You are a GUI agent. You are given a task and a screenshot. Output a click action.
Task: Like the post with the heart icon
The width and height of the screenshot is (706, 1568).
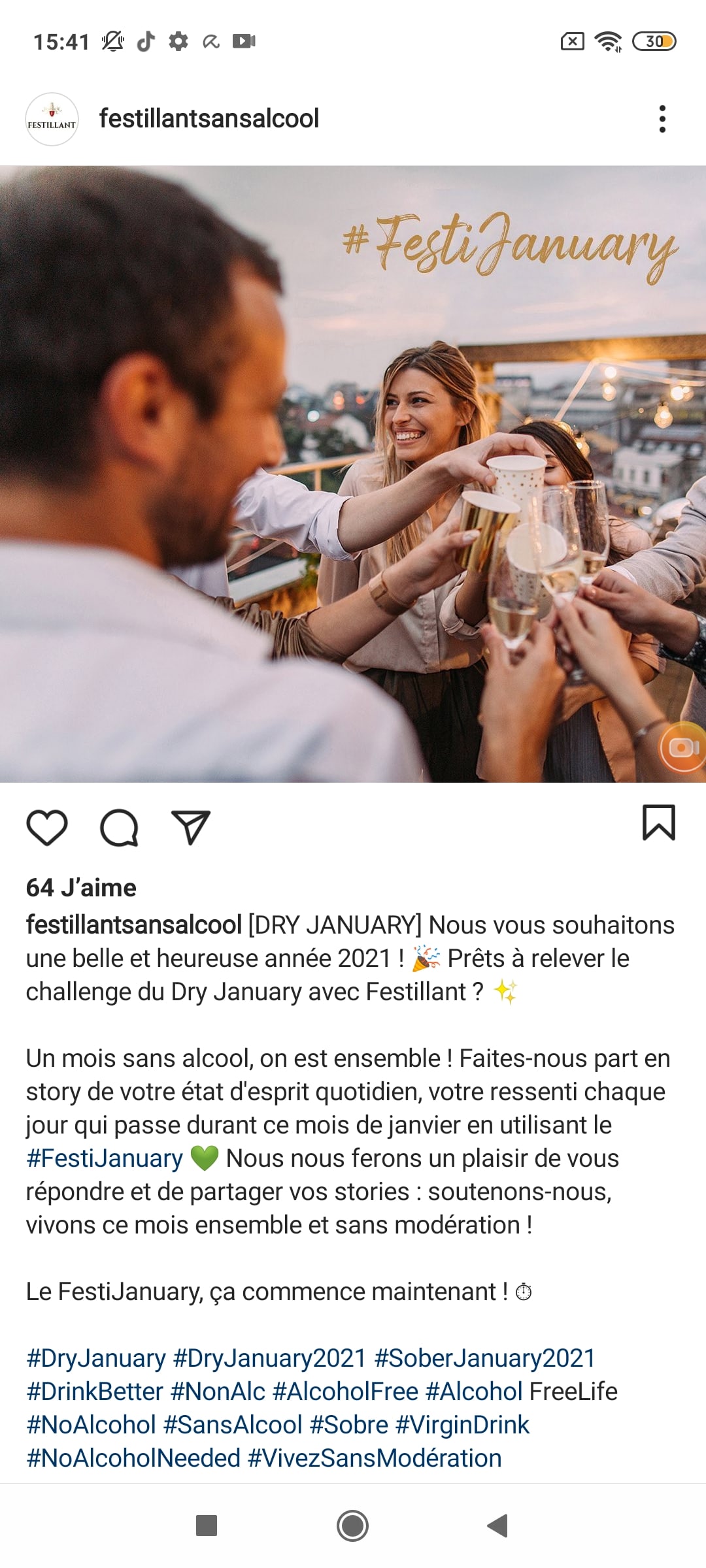point(47,828)
